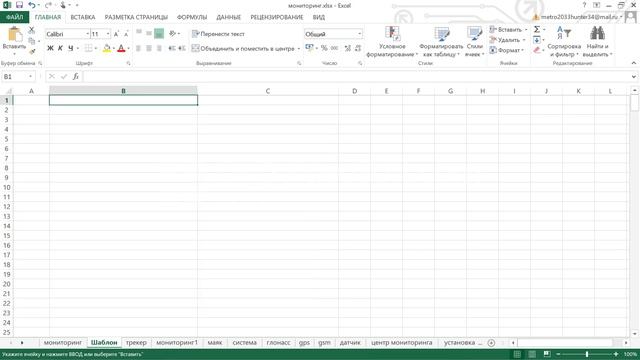Toggle Wrap Text (Перенести текст)
The image size is (640, 360).
[x=218, y=34]
